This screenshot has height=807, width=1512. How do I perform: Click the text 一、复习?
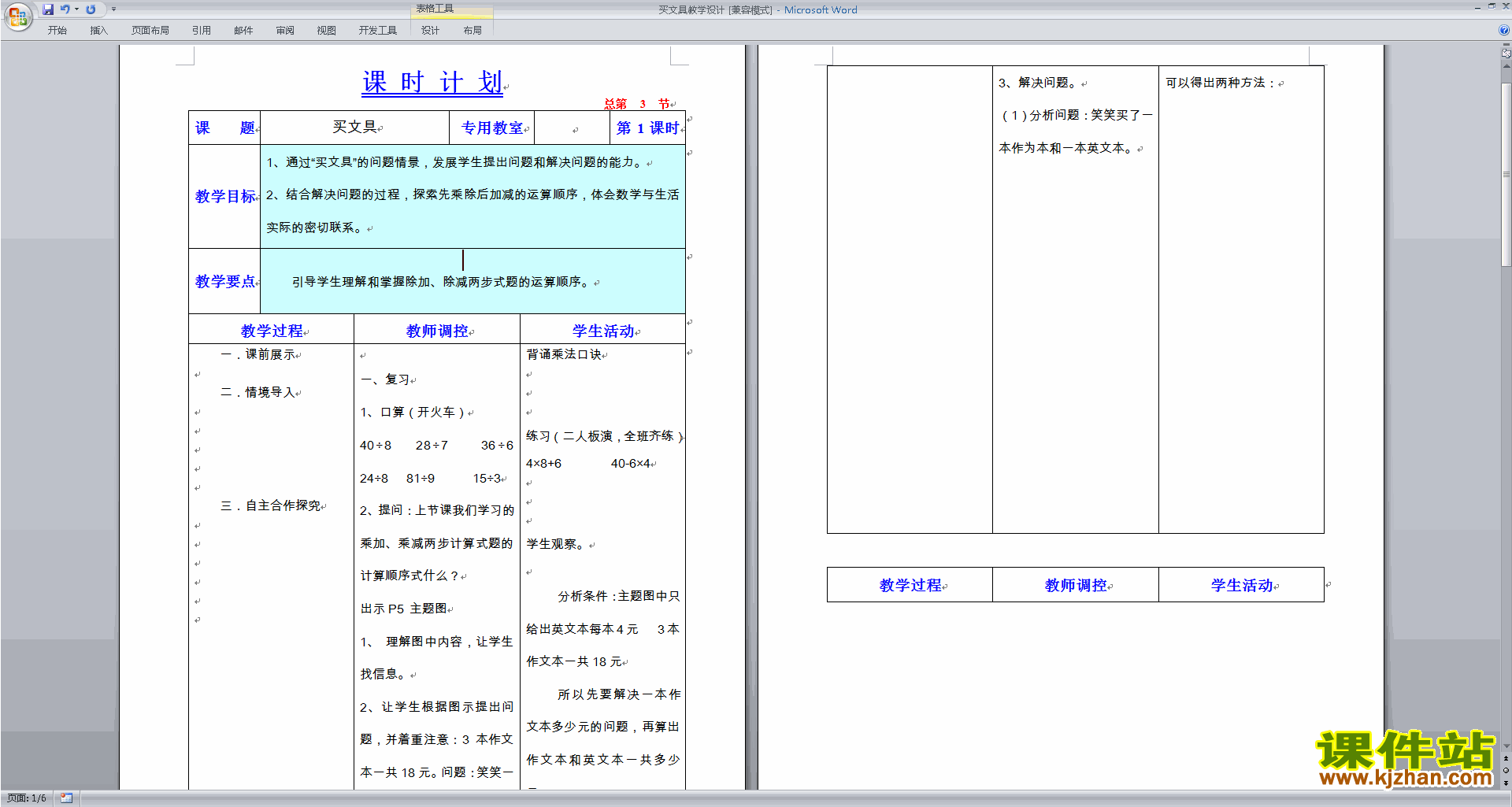click(385, 379)
